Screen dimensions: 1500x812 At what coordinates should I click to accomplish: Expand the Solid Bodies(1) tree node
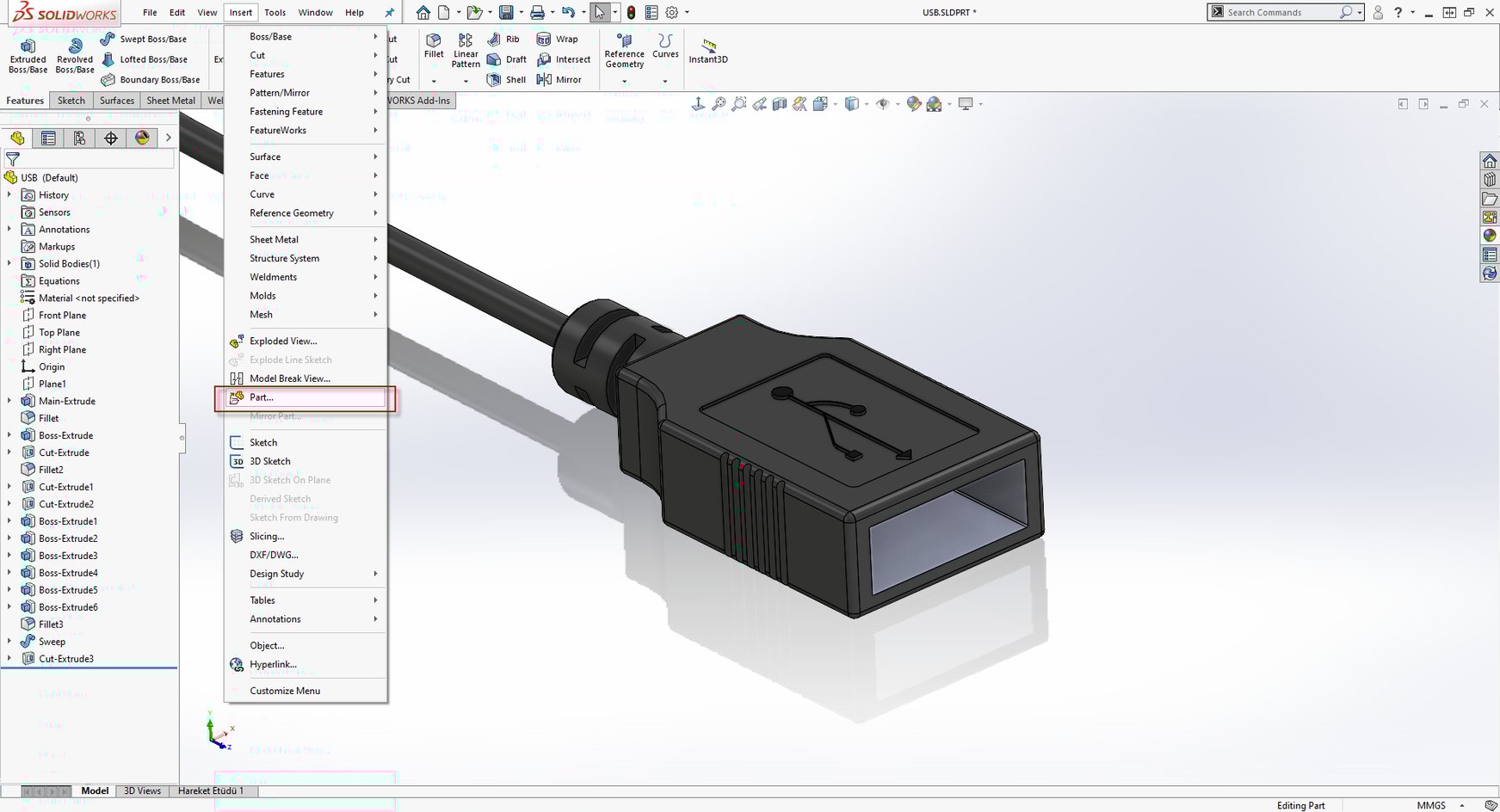pyautogui.click(x=8, y=263)
